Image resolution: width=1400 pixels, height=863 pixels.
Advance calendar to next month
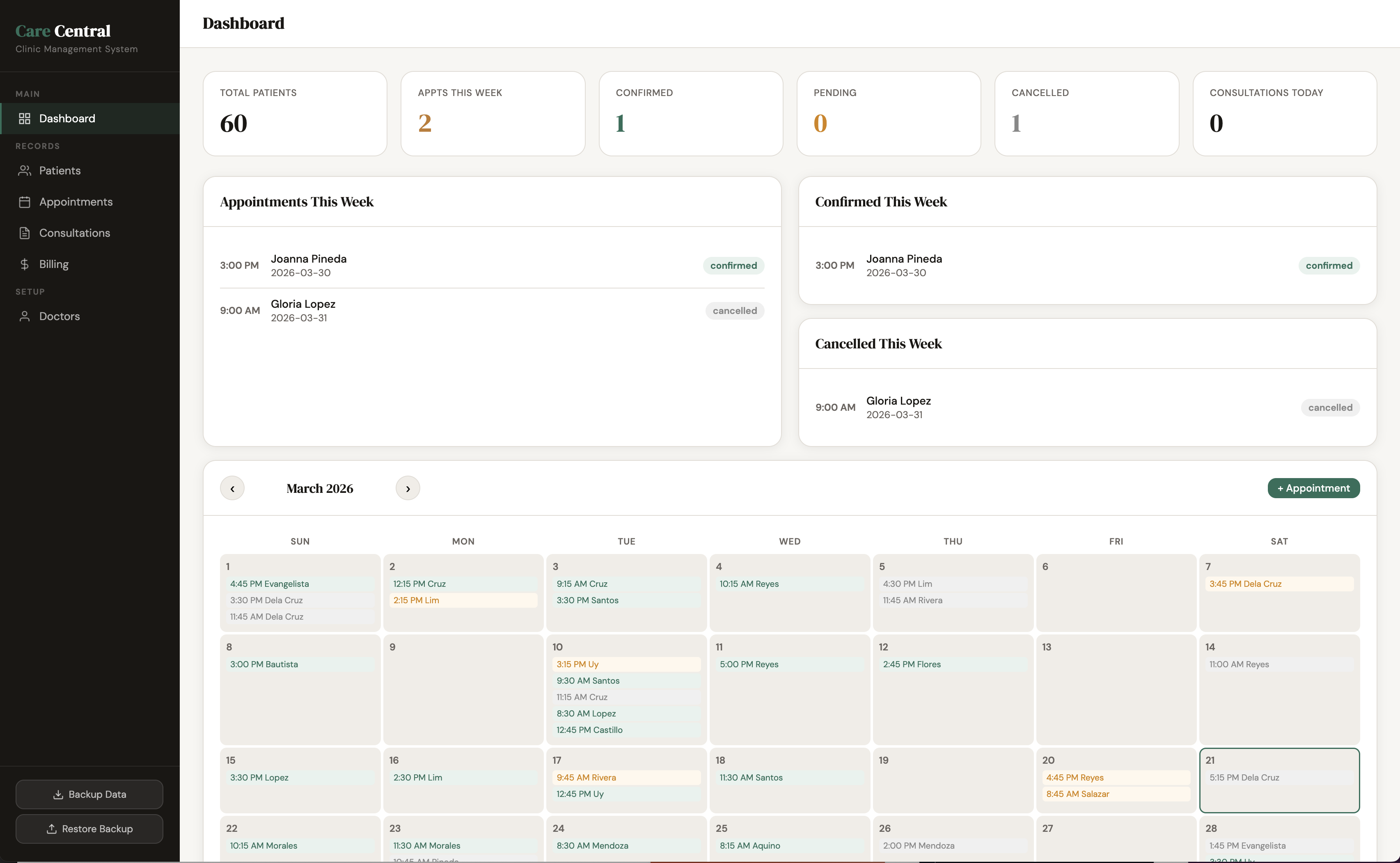click(x=408, y=489)
